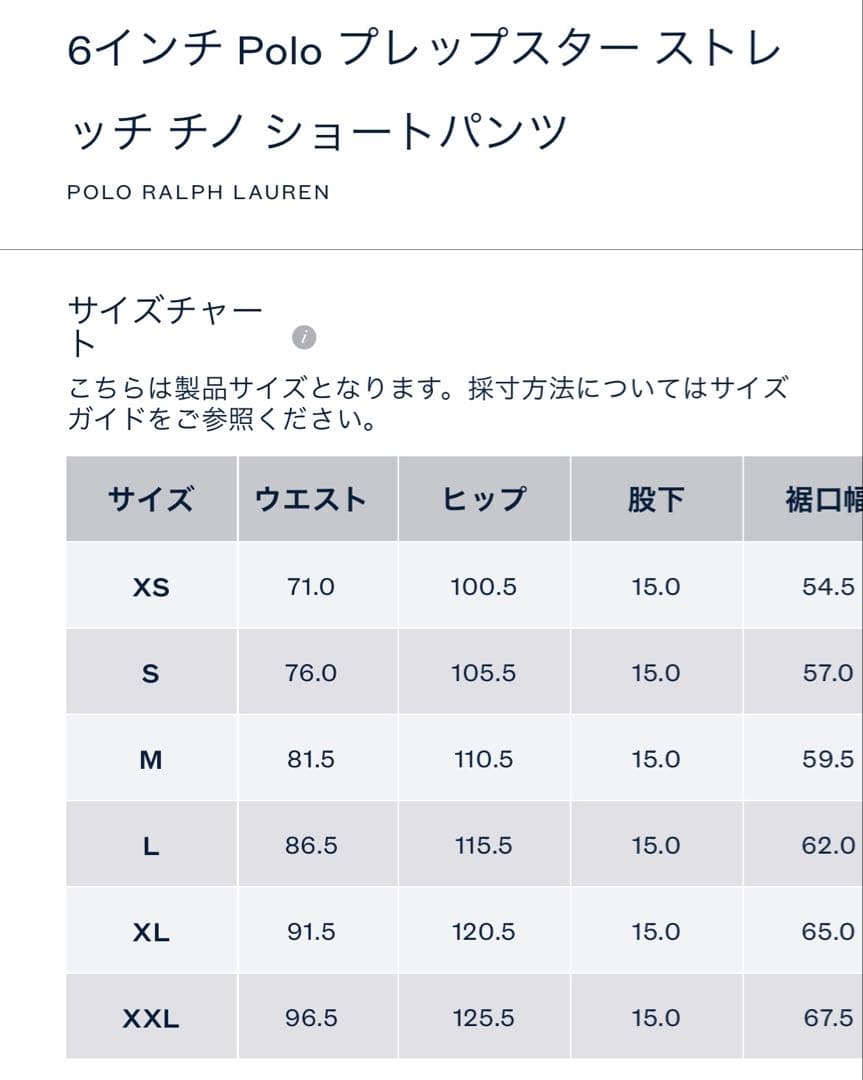Click the POLO RALPH LAUREN brand name
863x1080 pixels.
tap(198, 192)
